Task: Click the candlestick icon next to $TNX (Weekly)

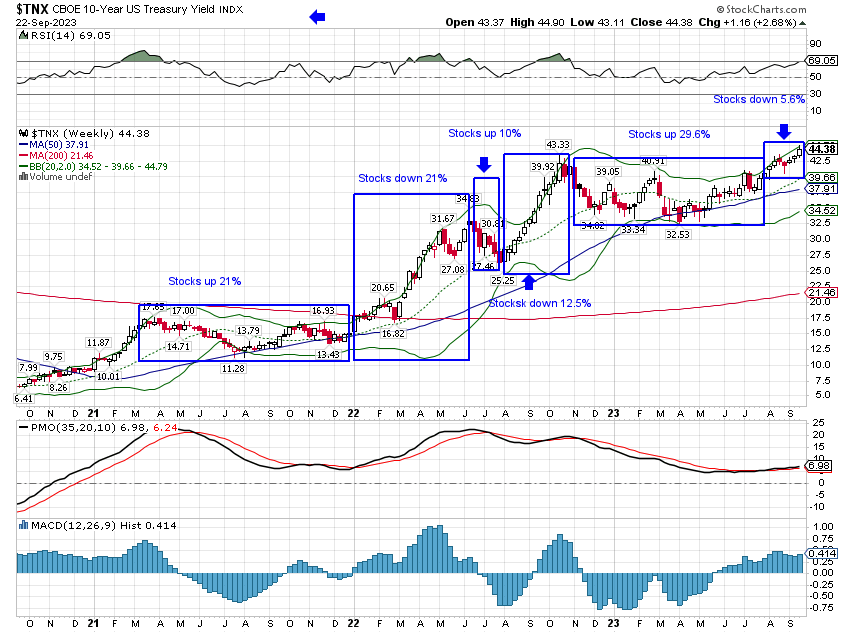Action: (23, 133)
